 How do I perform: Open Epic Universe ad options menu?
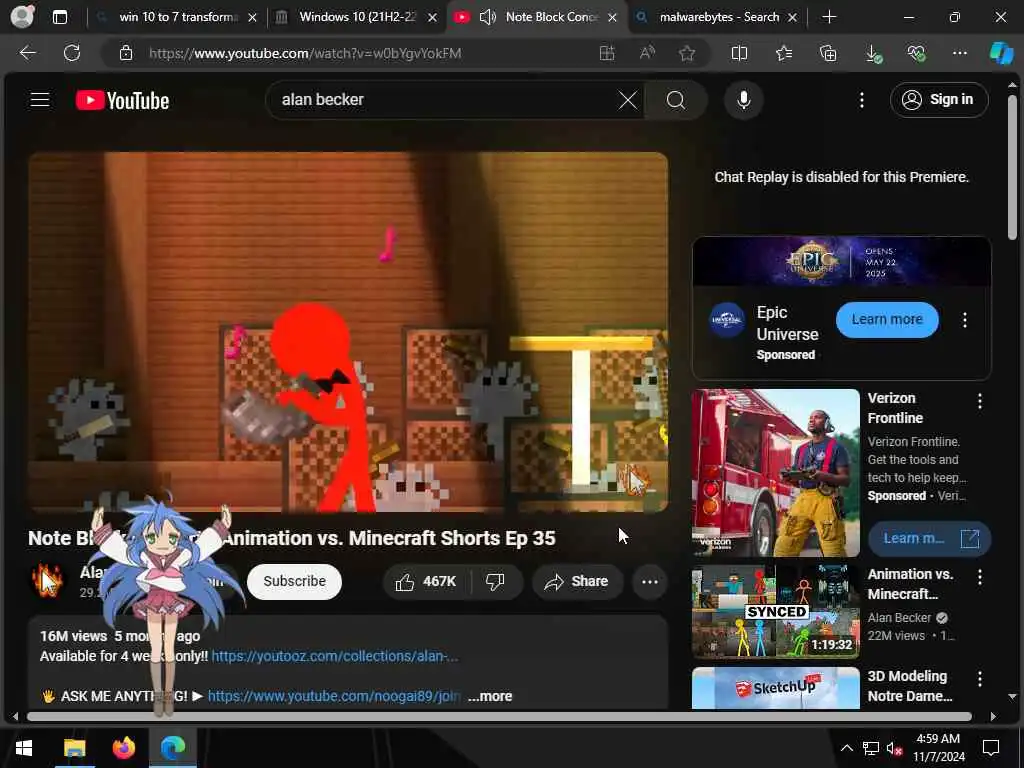click(965, 320)
